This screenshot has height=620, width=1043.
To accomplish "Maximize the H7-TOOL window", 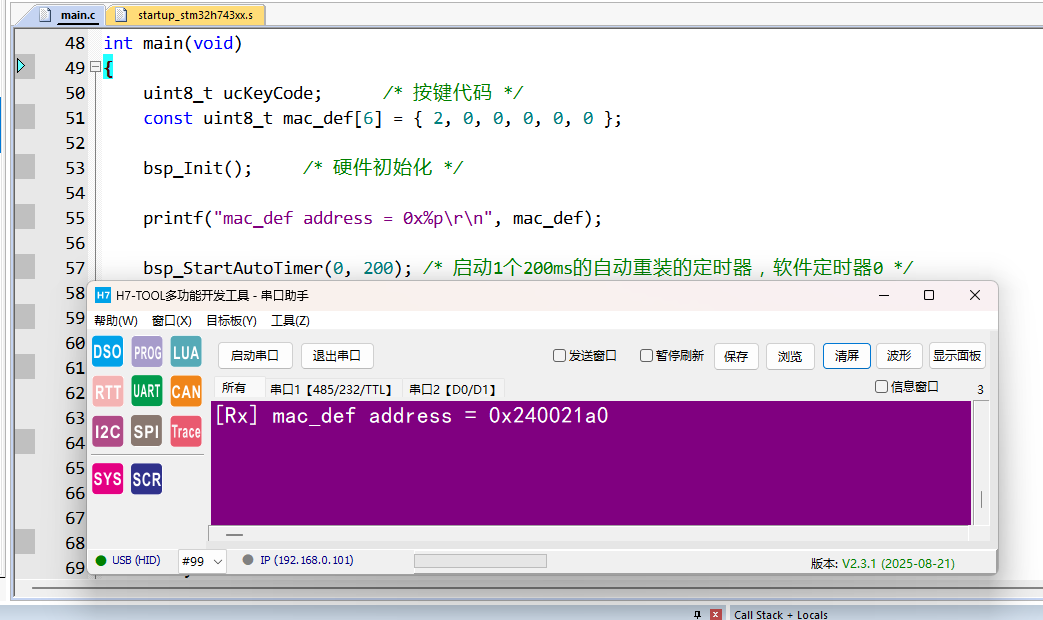I will [929, 295].
